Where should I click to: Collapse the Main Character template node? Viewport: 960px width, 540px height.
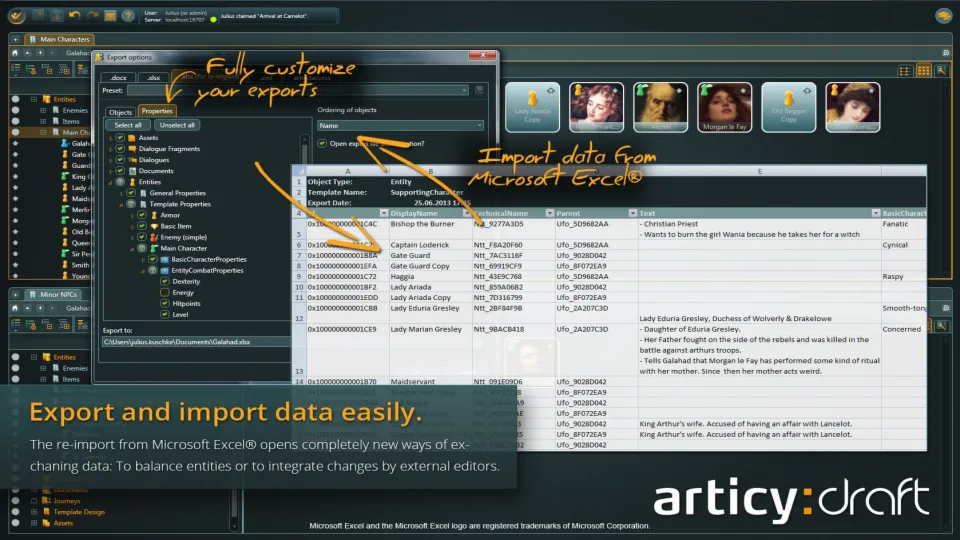(x=132, y=249)
